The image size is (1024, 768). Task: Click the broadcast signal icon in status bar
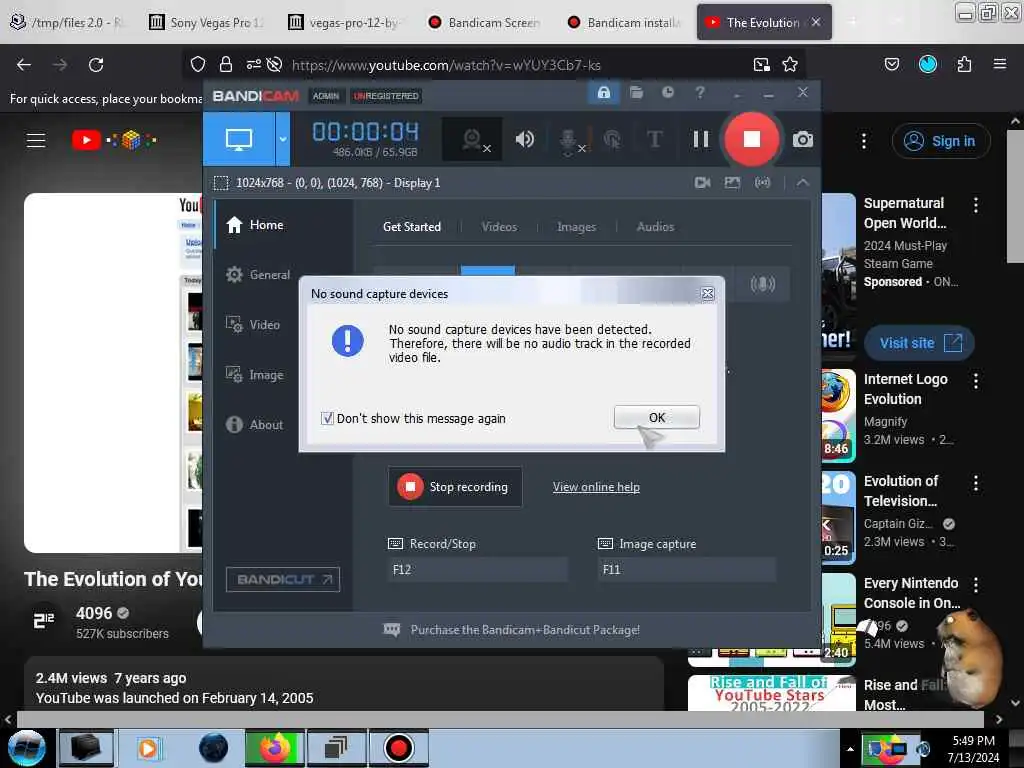coord(762,183)
